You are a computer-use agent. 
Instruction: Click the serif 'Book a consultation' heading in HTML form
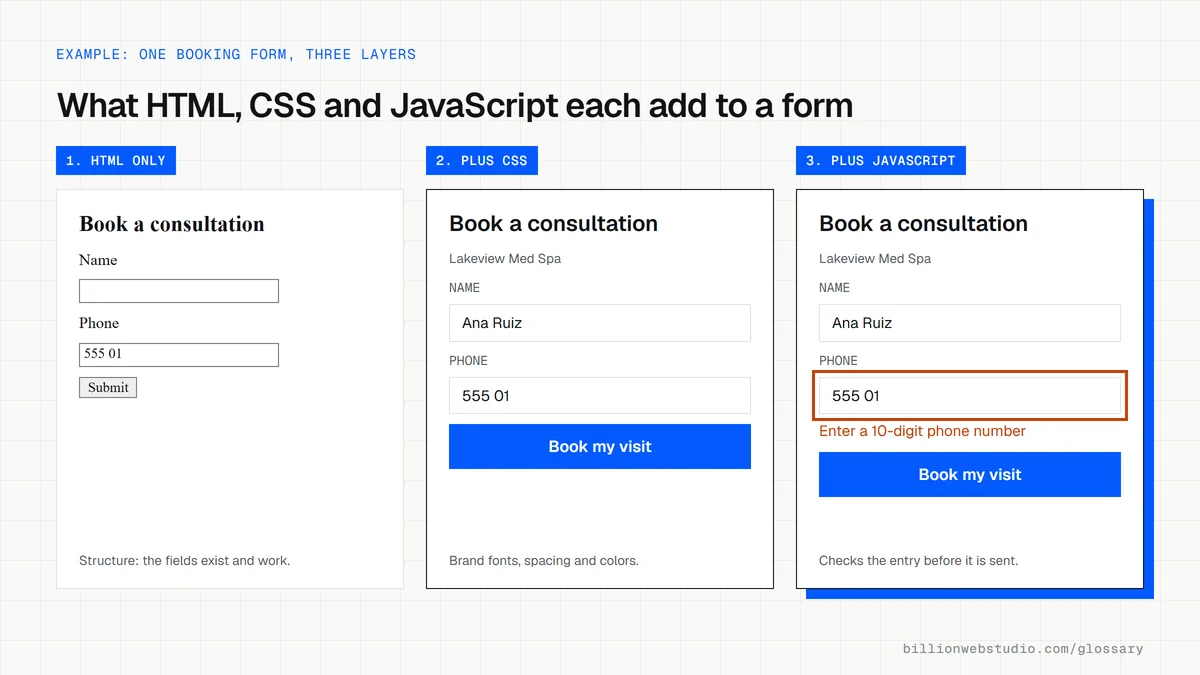click(172, 224)
